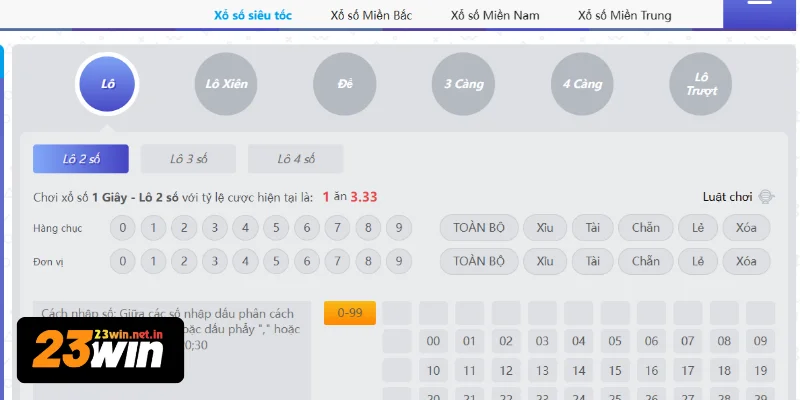
Task: Switch to Xổ số Miền Bắc tab
Action: [x=371, y=15]
